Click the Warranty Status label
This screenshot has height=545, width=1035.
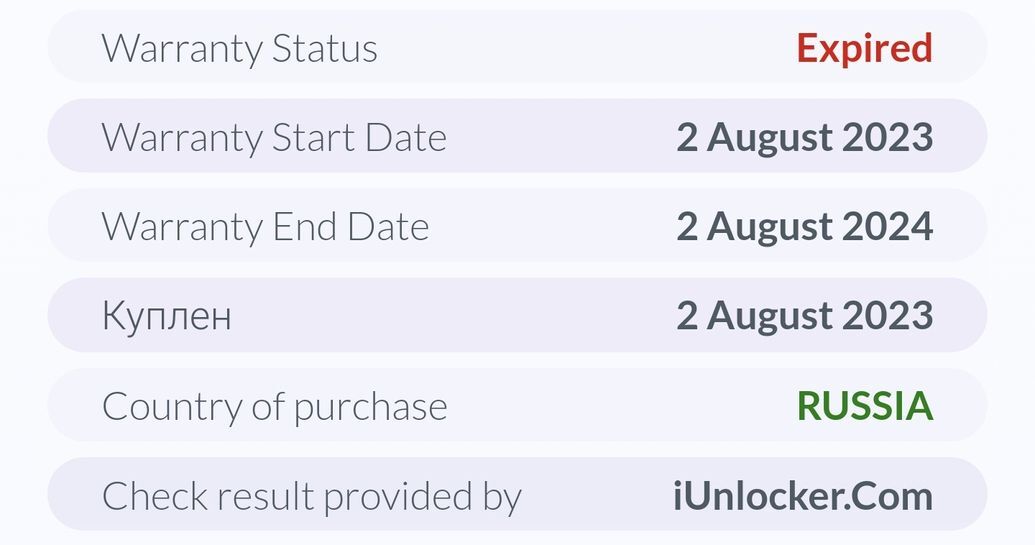pos(240,48)
